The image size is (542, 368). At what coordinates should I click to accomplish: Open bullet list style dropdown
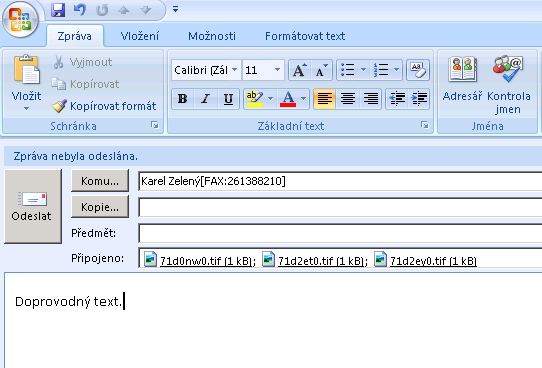364,70
